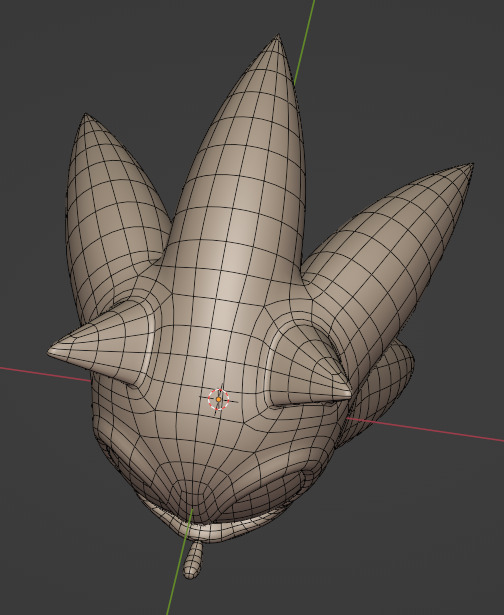Click the pointed tip of the left horizontal cone
This screenshot has width=504, height=615.
point(51,351)
